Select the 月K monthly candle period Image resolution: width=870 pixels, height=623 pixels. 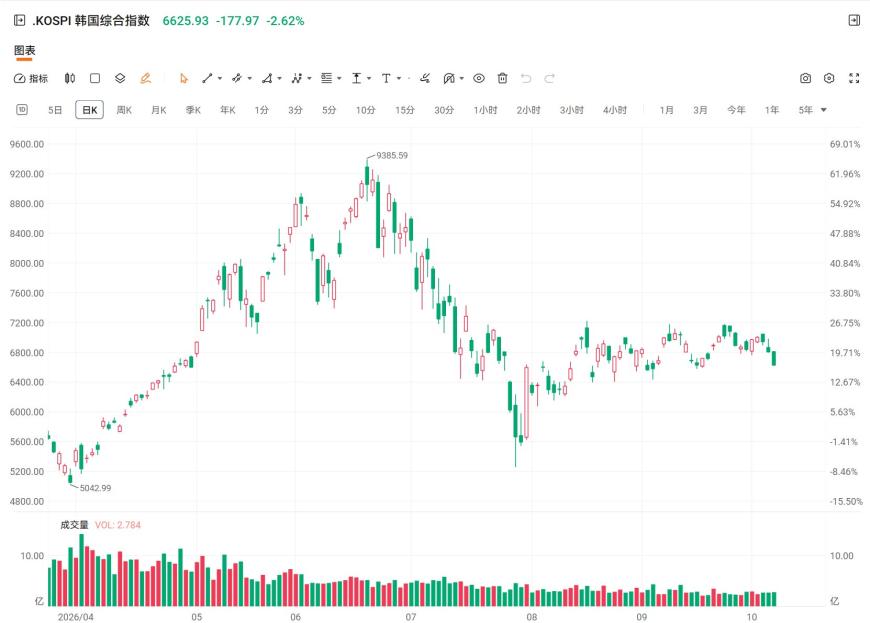159,110
